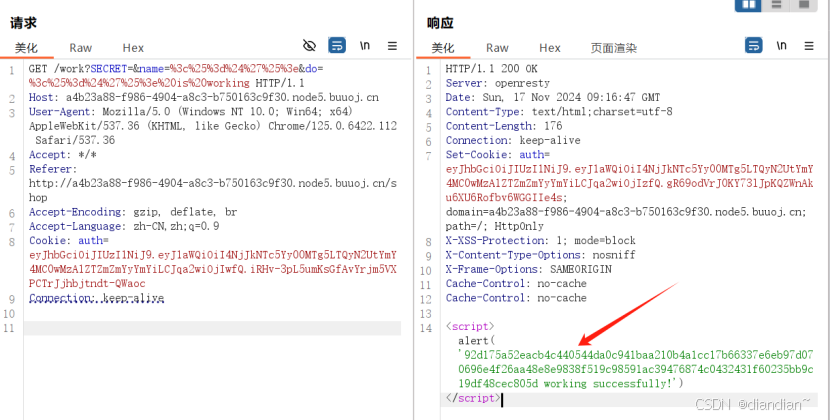Image resolution: width=831 pixels, height=420 pixels.
Task: Click X-Content-Type-Options nosniff header
Action: pos(540,255)
